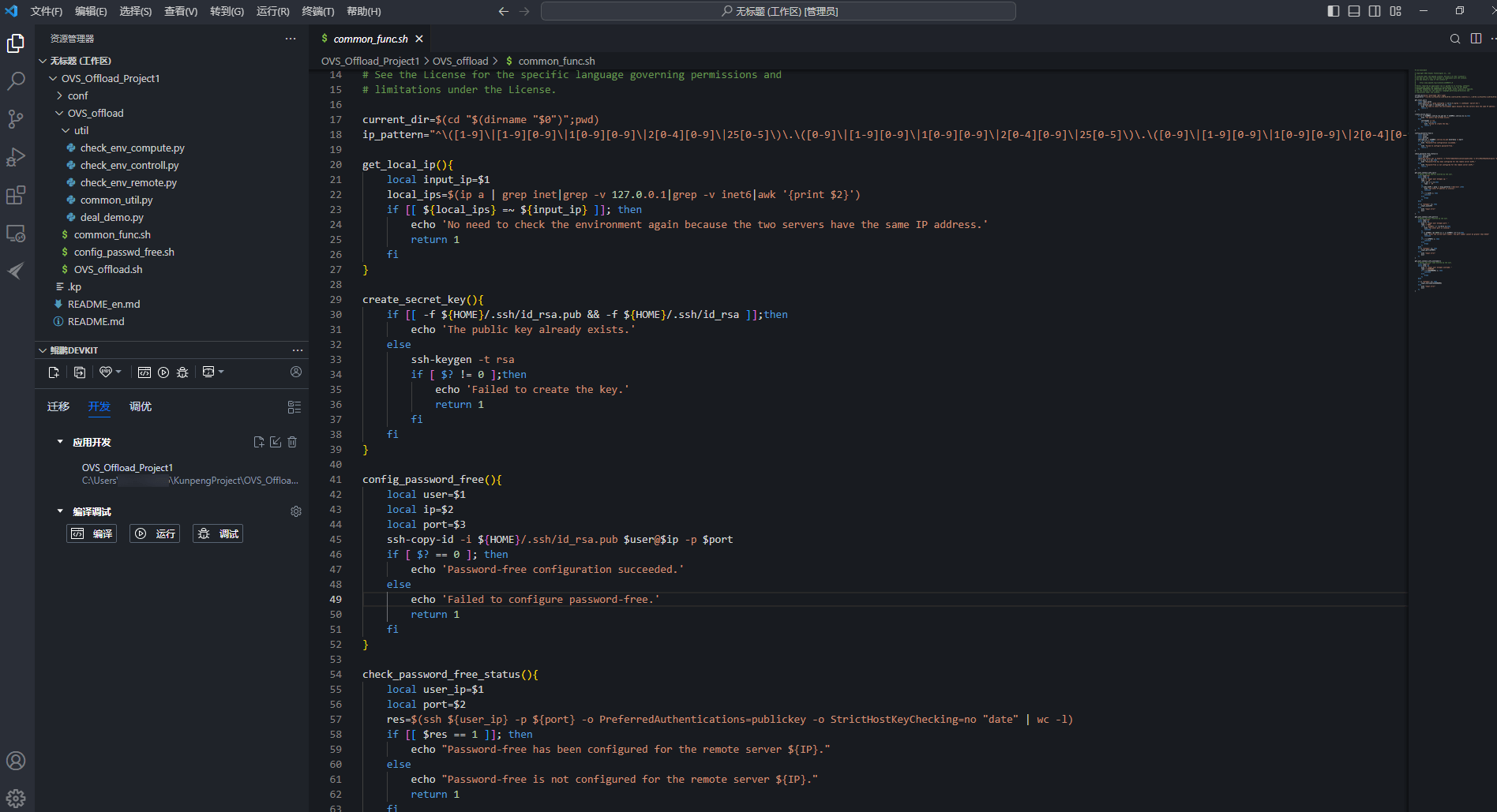The image size is (1497, 812).
Task: Toggle the secondary side bar
Action: pos(1375,11)
